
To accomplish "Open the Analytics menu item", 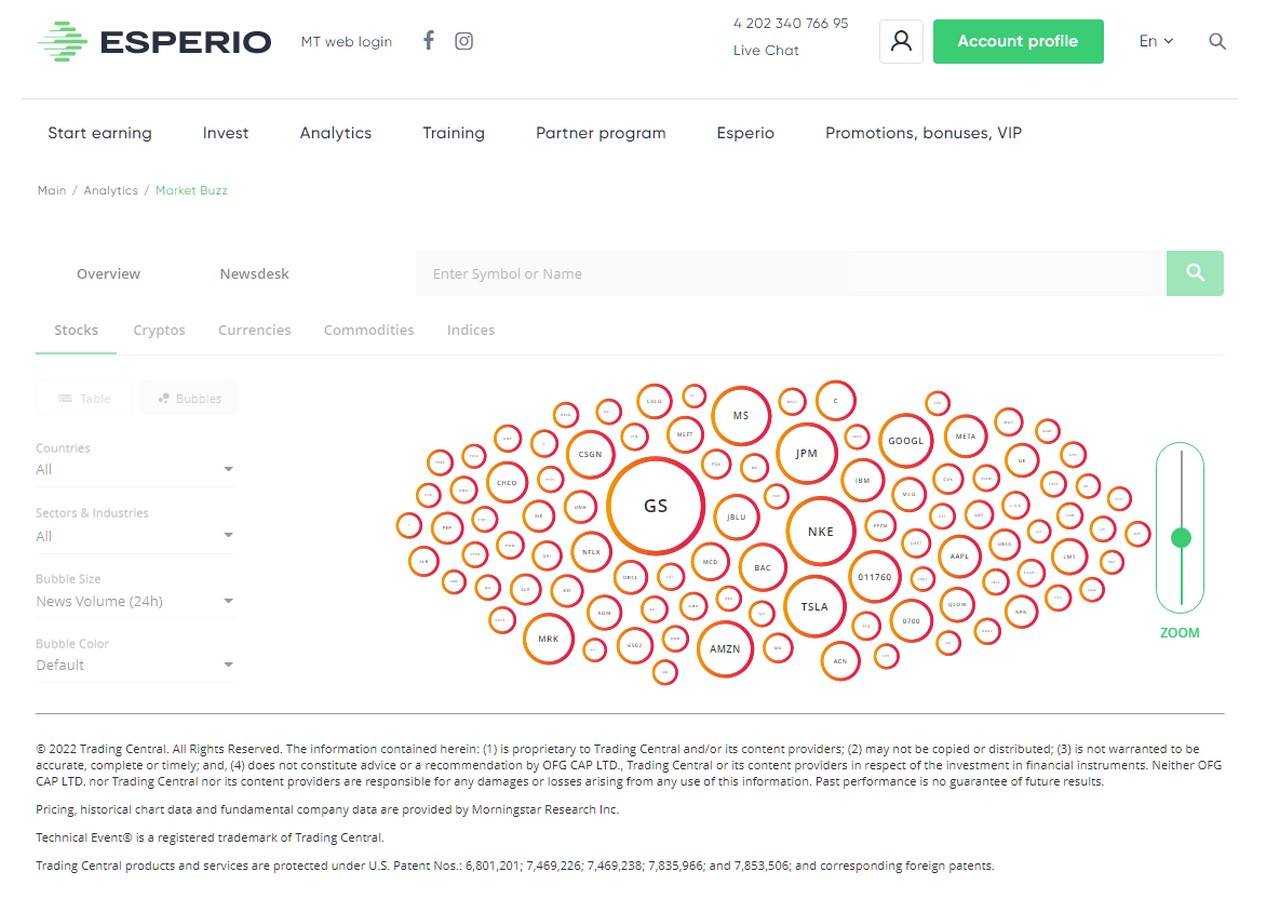I will 335,133.
